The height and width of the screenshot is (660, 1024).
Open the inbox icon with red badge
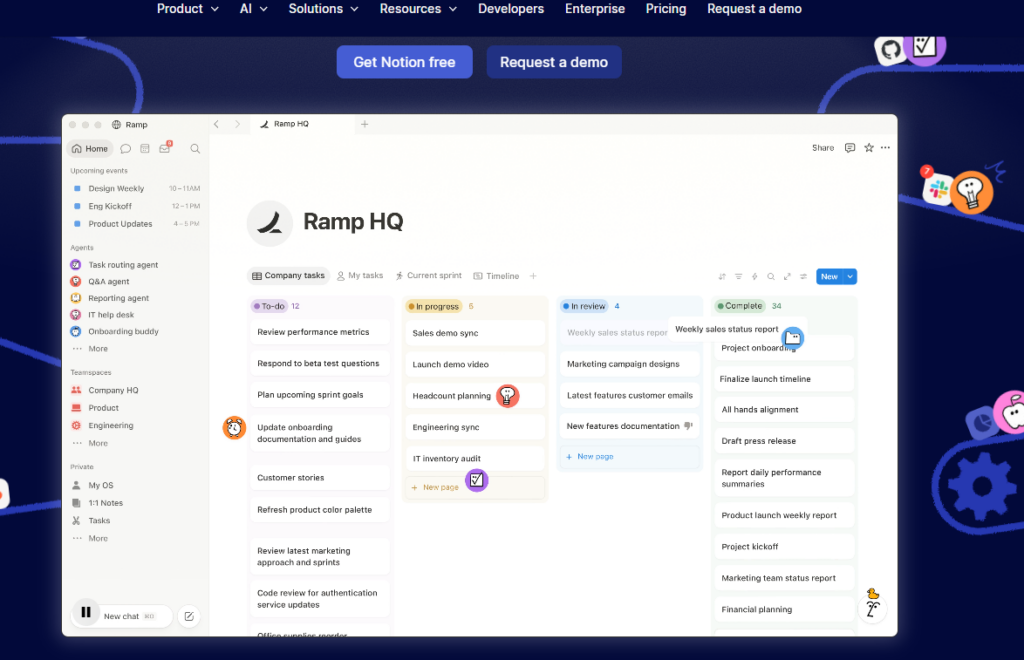(165, 148)
